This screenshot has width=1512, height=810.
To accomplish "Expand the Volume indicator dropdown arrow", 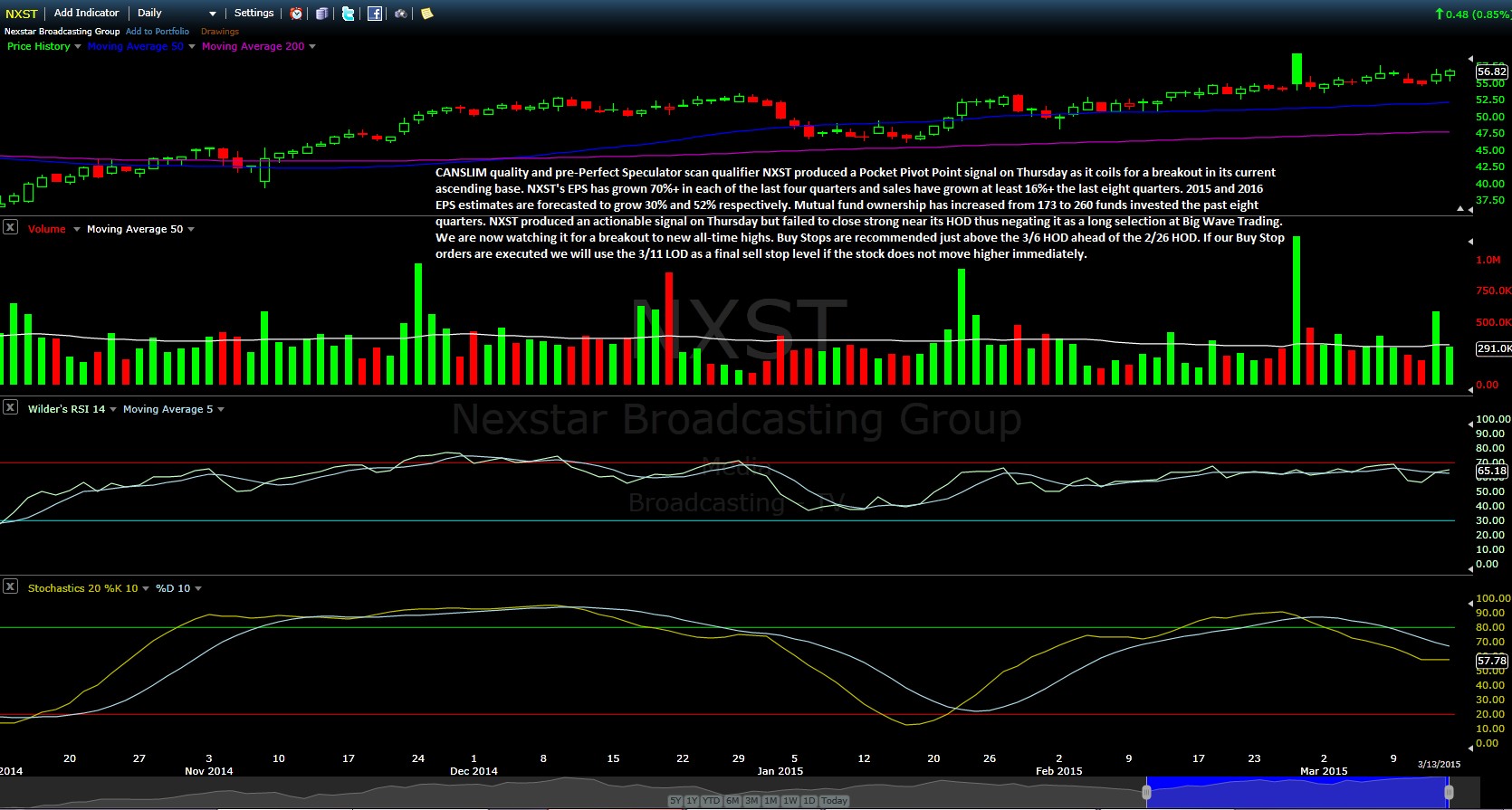I will (x=76, y=229).
